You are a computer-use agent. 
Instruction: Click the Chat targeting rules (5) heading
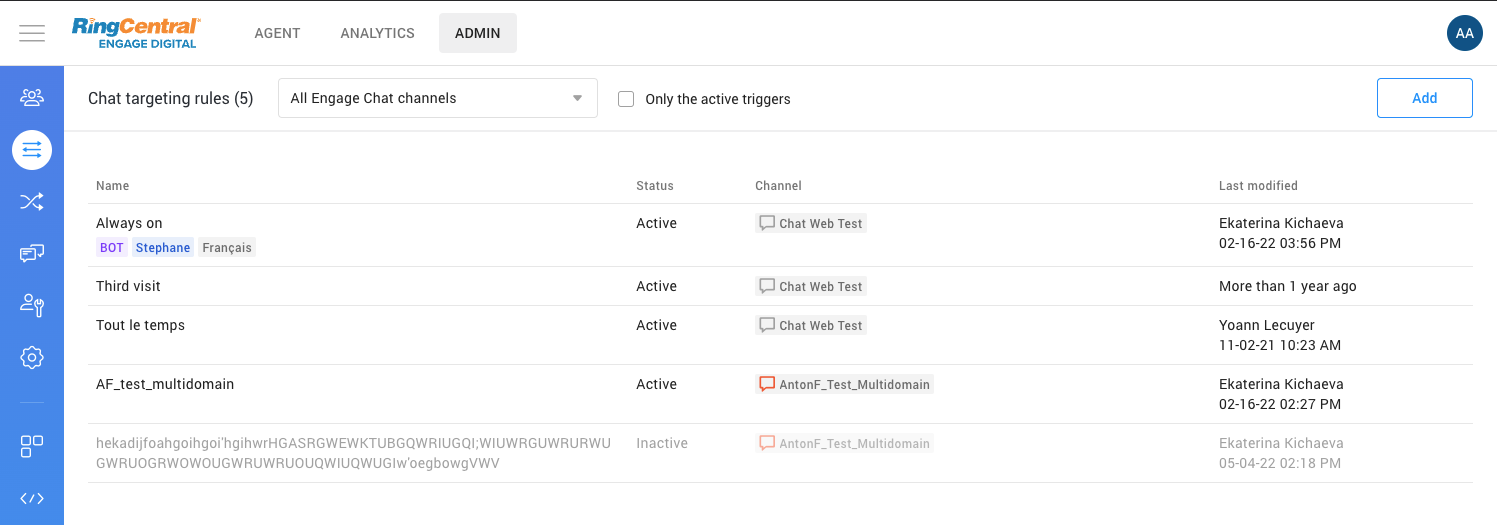coord(171,98)
